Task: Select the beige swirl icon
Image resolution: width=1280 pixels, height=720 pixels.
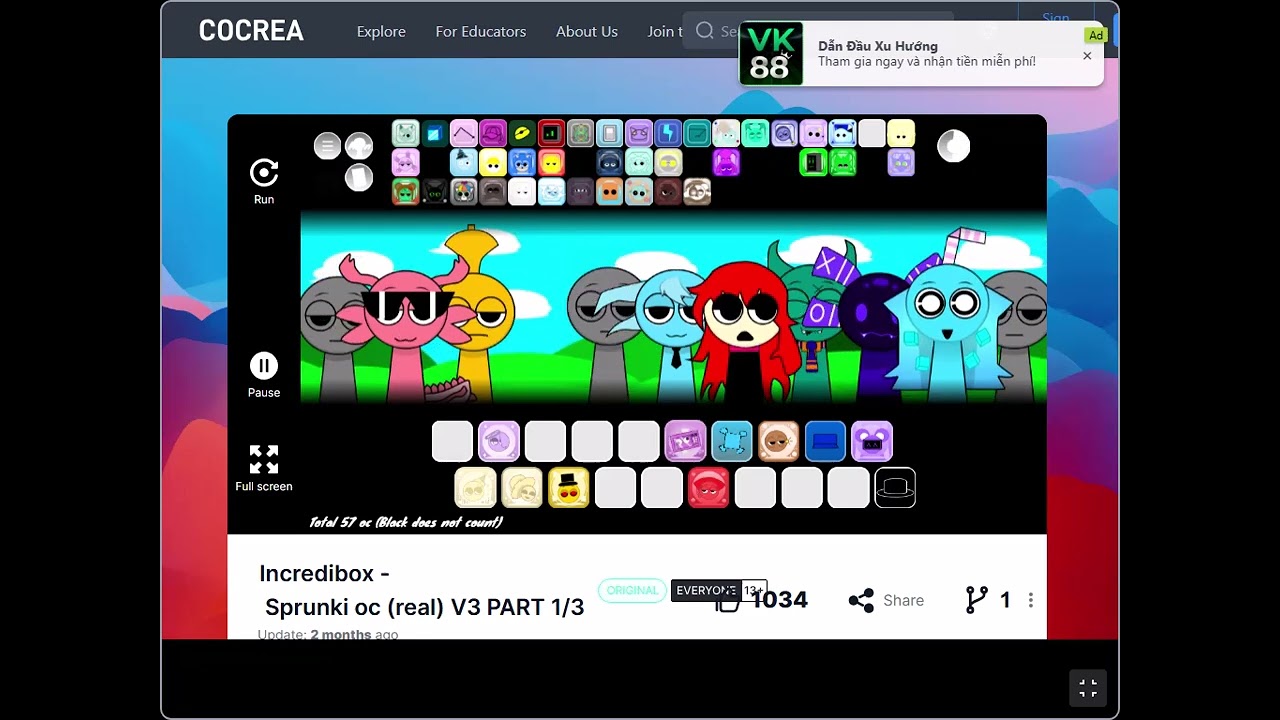Action: [697, 191]
